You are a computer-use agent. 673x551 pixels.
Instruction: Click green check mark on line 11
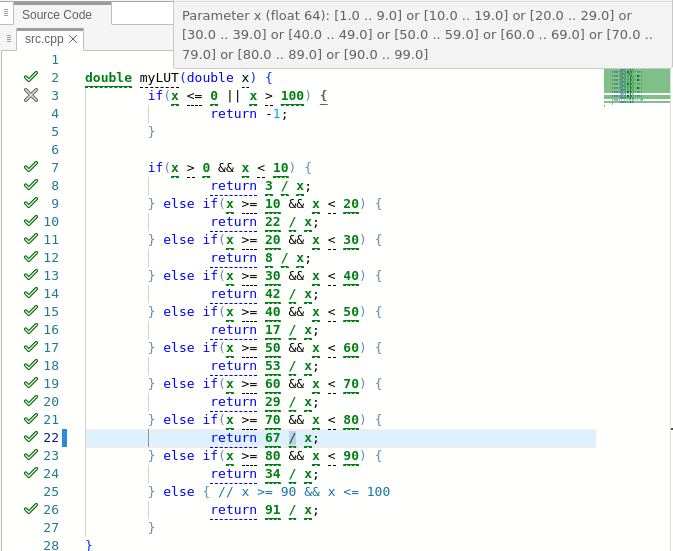31,239
